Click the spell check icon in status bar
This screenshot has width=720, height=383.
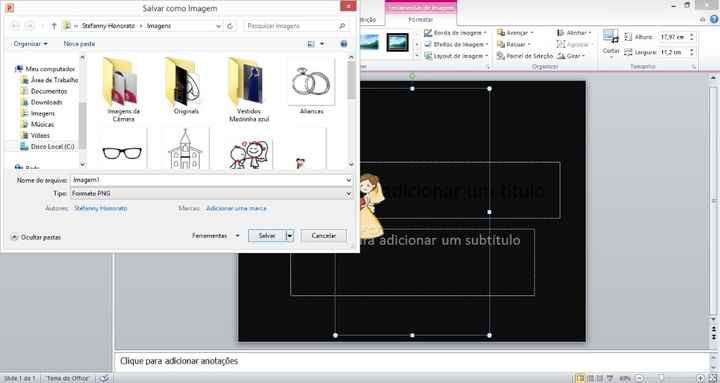click(x=105, y=378)
